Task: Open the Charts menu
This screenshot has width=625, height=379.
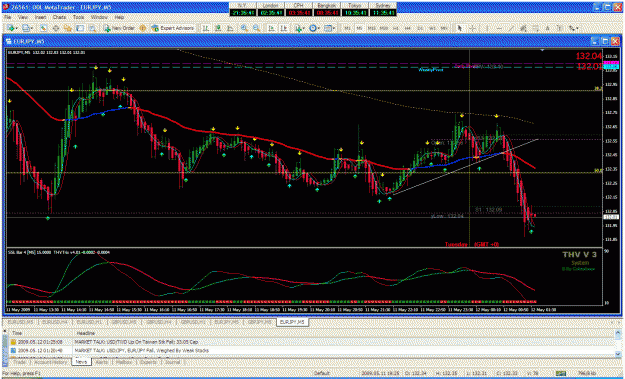Action: coord(59,18)
